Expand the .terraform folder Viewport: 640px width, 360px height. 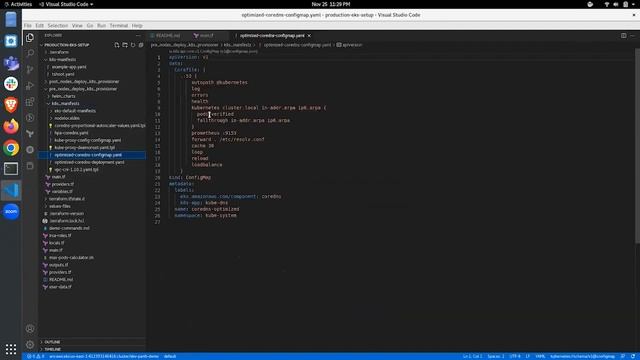pos(58,52)
